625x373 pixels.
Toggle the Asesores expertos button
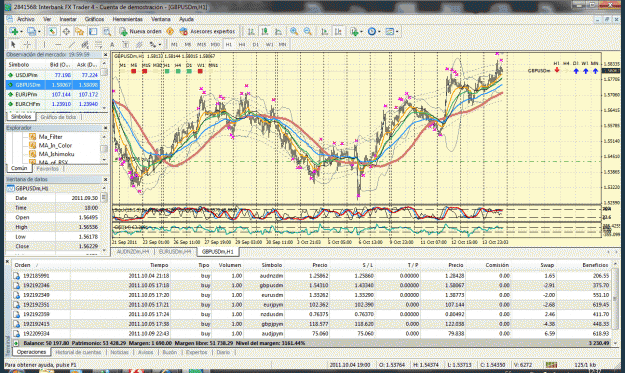click(x=207, y=31)
